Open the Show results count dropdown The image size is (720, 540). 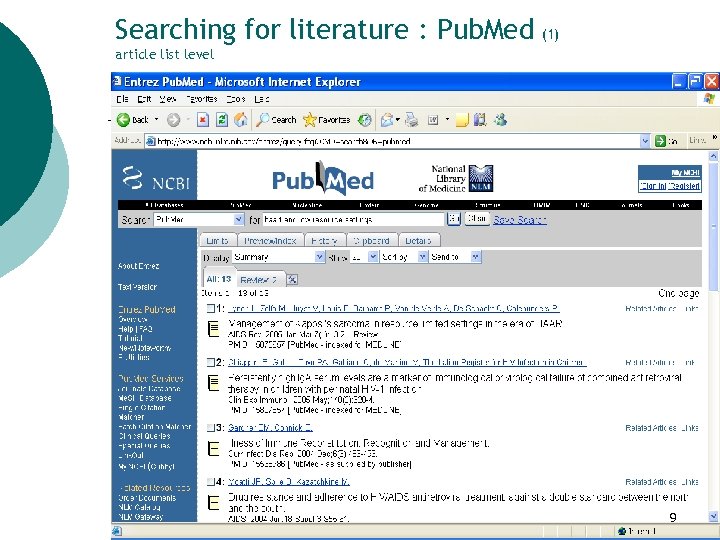pyautogui.click(x=373, y=257)
